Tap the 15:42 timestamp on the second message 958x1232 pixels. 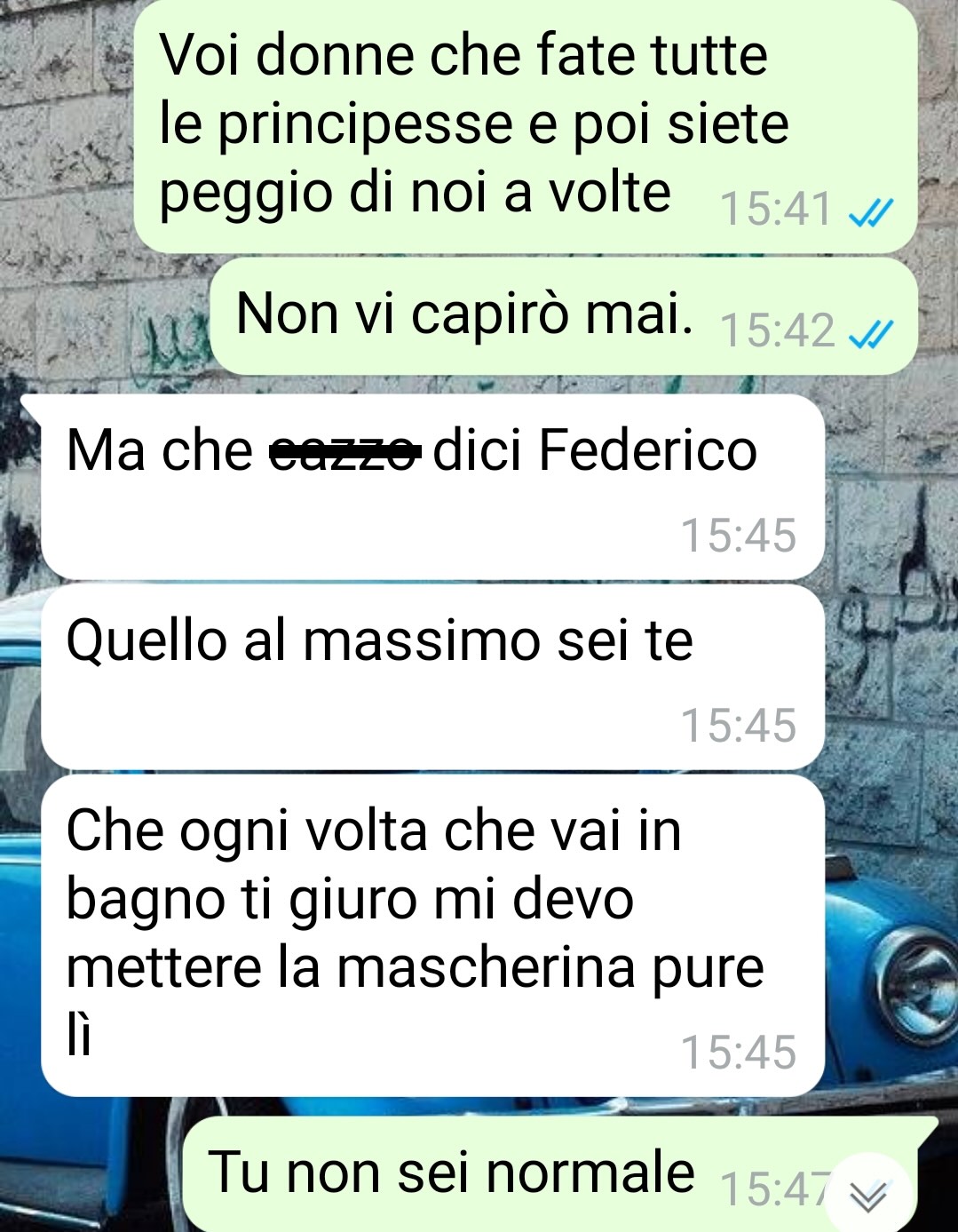777,331
